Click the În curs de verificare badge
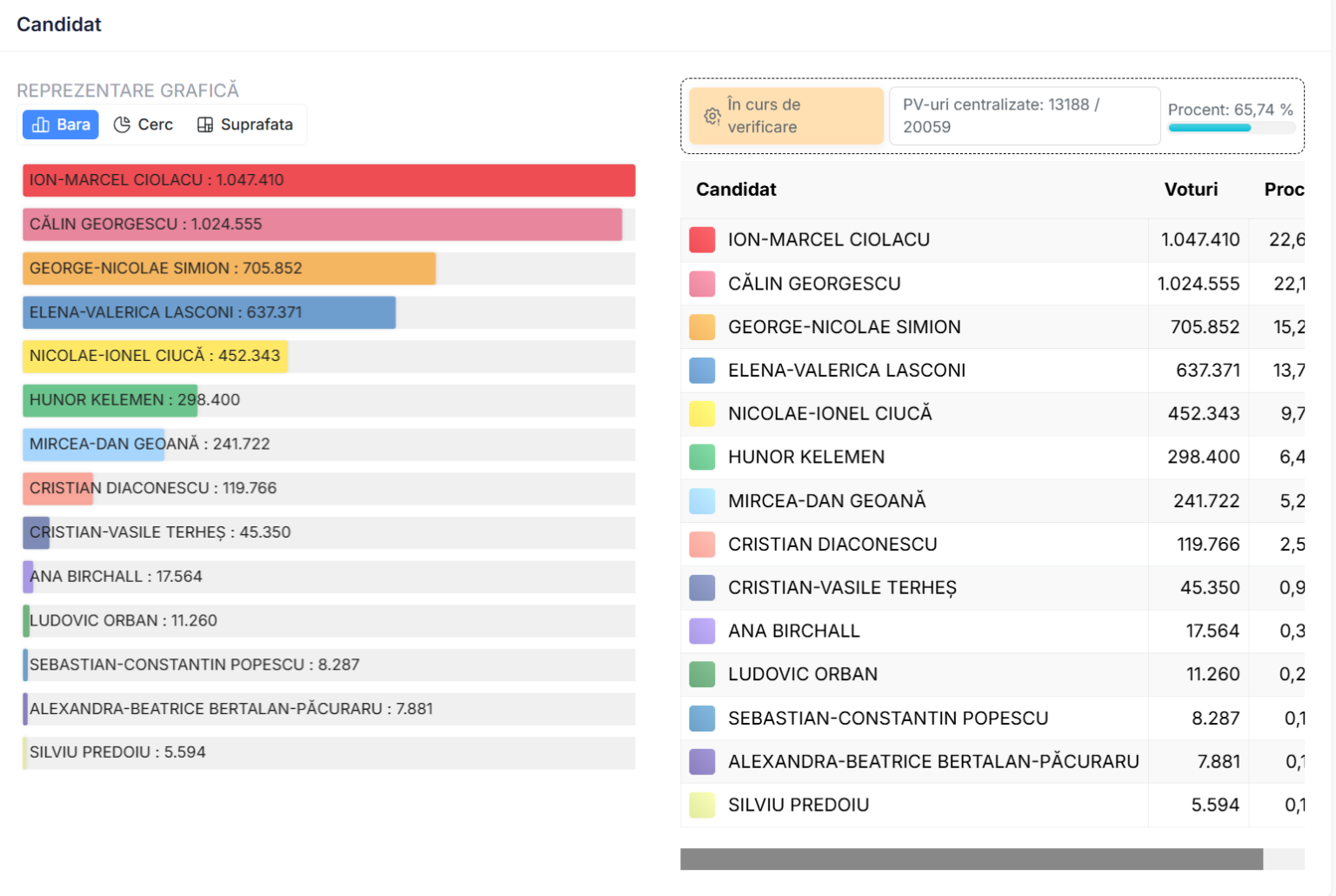 tap(785, 116)
